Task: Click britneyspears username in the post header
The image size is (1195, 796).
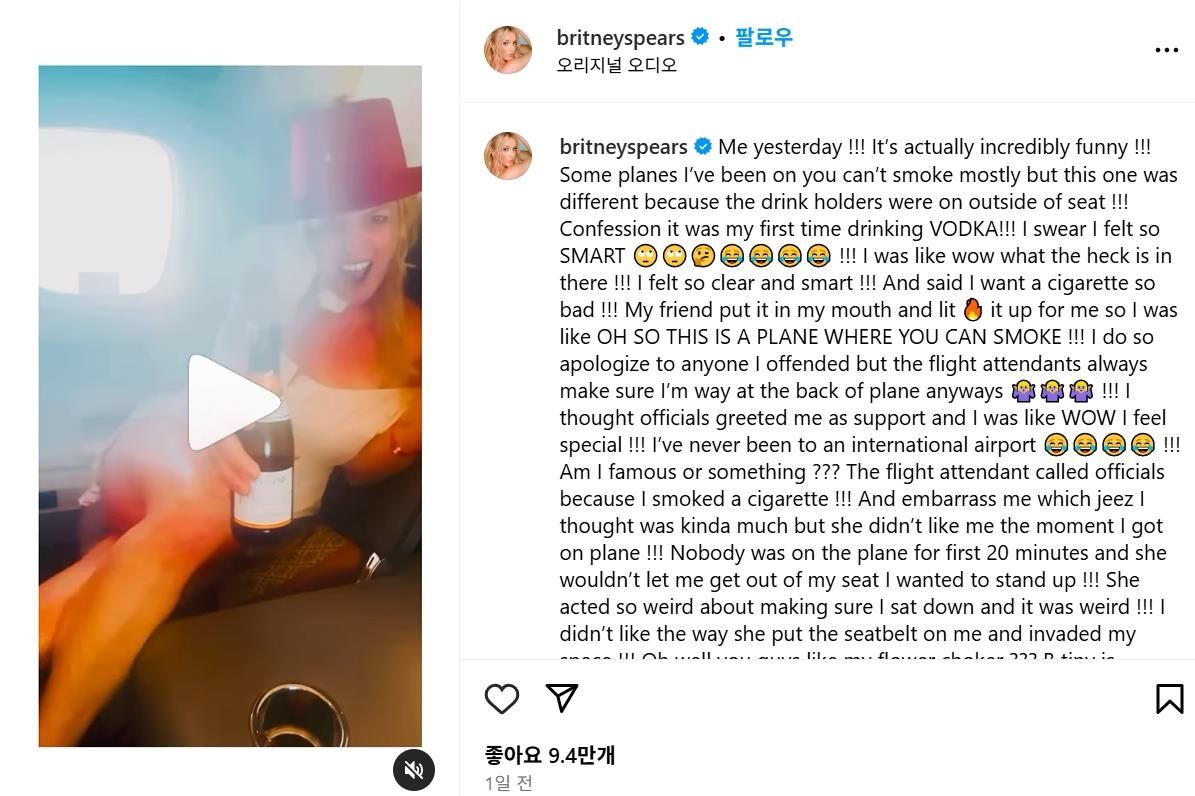Action: [620, 38]
